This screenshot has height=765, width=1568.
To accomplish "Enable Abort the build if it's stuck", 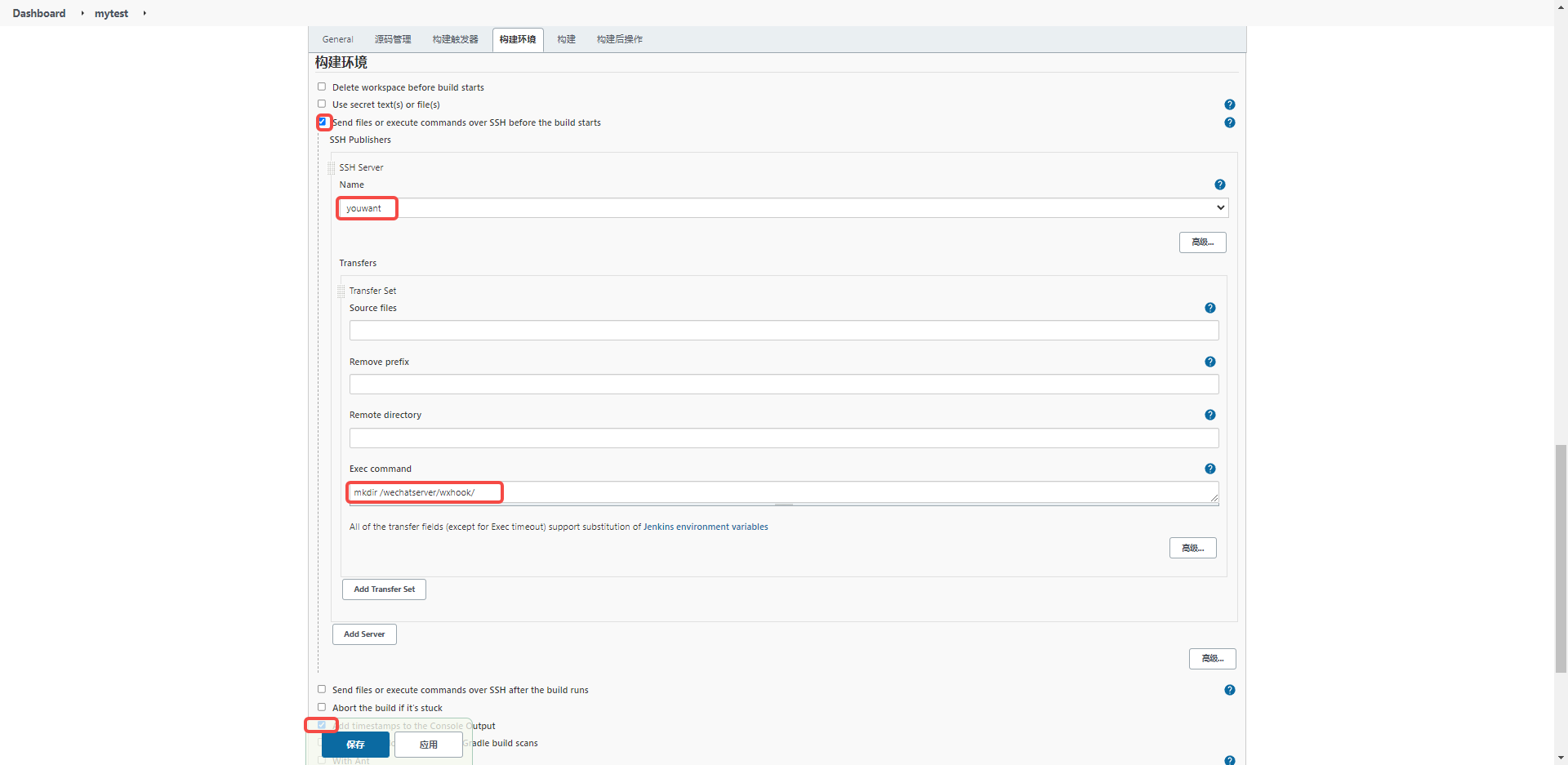I will click(x=322, y=706).
